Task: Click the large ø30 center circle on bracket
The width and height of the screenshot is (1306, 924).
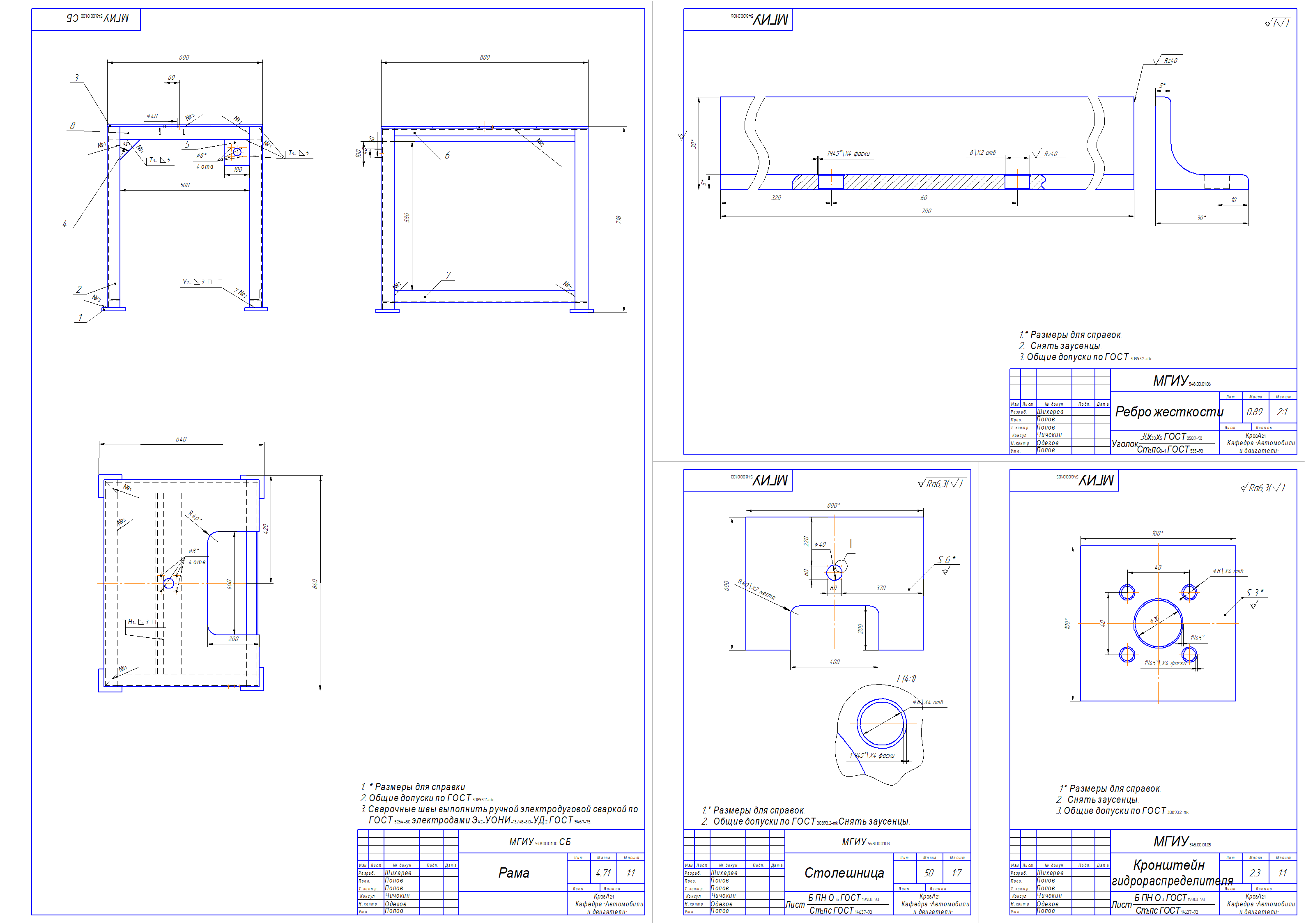Action: pyautogui.click(x=1158, y=623)
